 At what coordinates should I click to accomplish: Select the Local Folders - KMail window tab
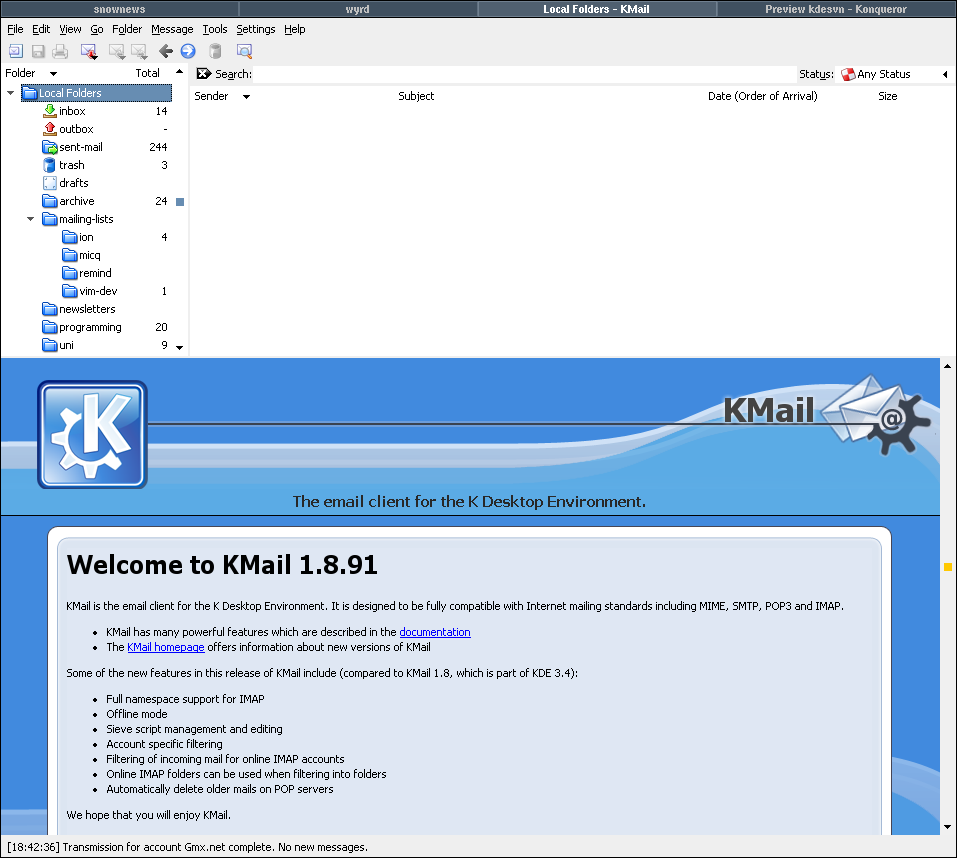click(x=597, y=9)
